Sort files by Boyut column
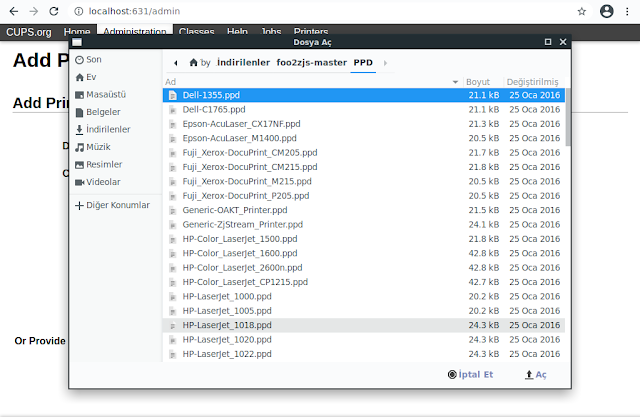This screenshot has height=417, width=640. click(478, 82)
